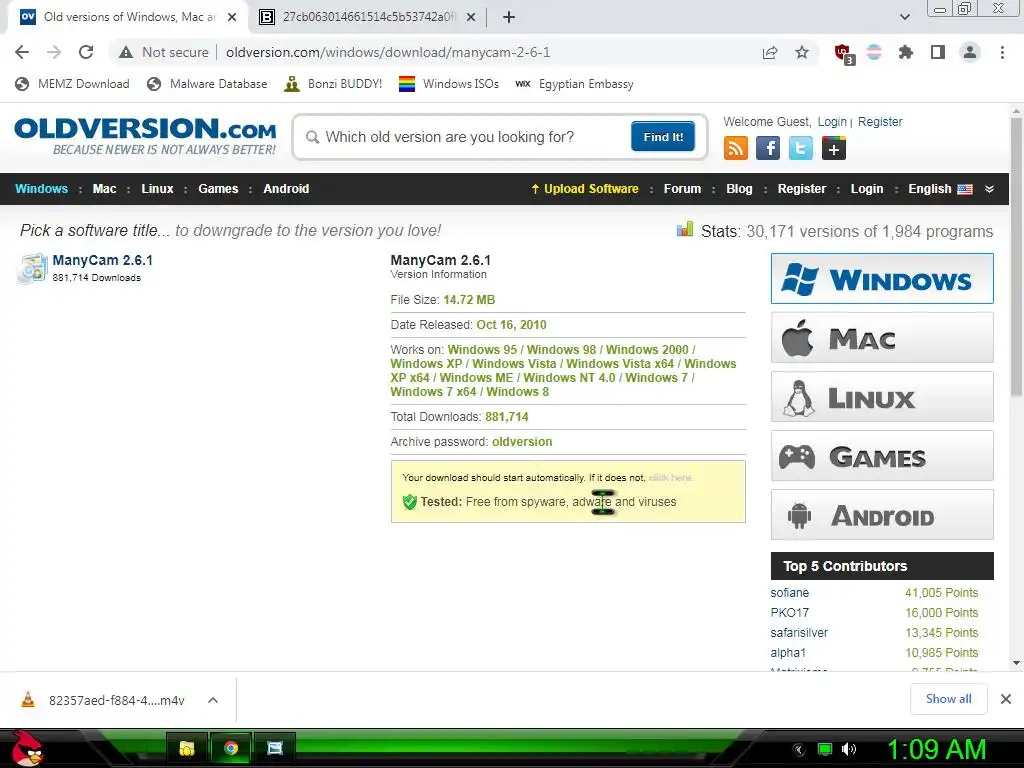Open the Extensions puzzle piece menu
The width and height of the screenshot is (1024, 768).
(906, 52)
